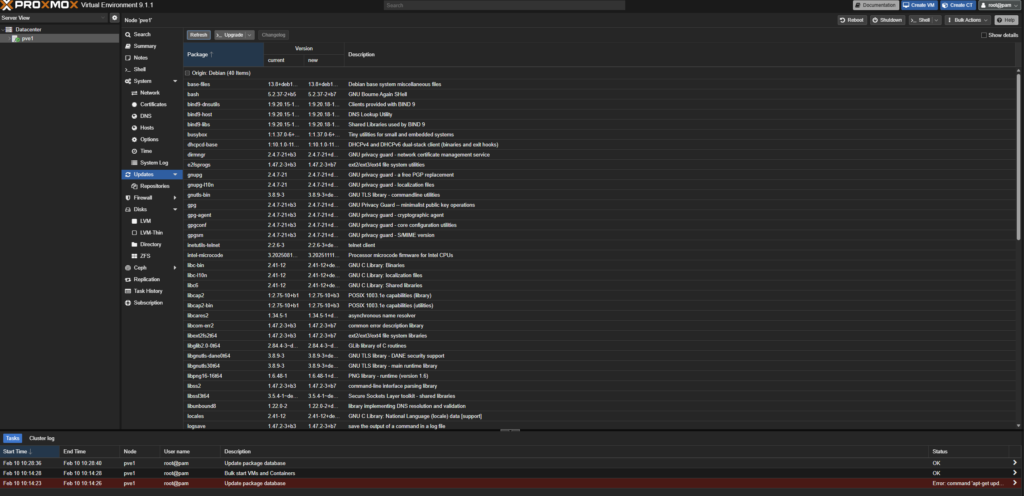
Task: Open the Upgrade button dropdown arrow
Action: [x=249, y=35]
